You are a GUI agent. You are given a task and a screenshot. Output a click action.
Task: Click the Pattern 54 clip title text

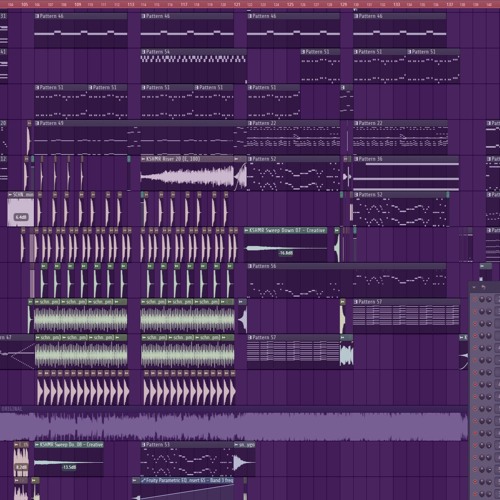click(x=158, y=52)
